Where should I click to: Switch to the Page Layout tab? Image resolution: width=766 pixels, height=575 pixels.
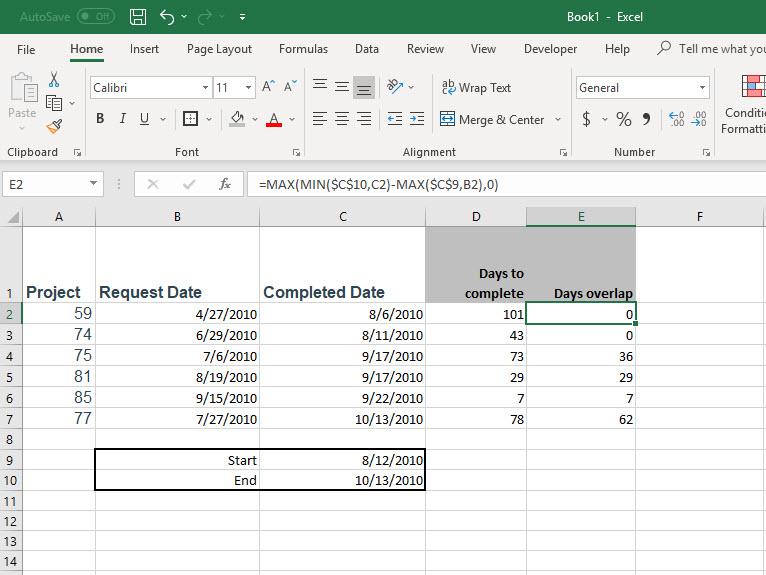click(219, 49)
